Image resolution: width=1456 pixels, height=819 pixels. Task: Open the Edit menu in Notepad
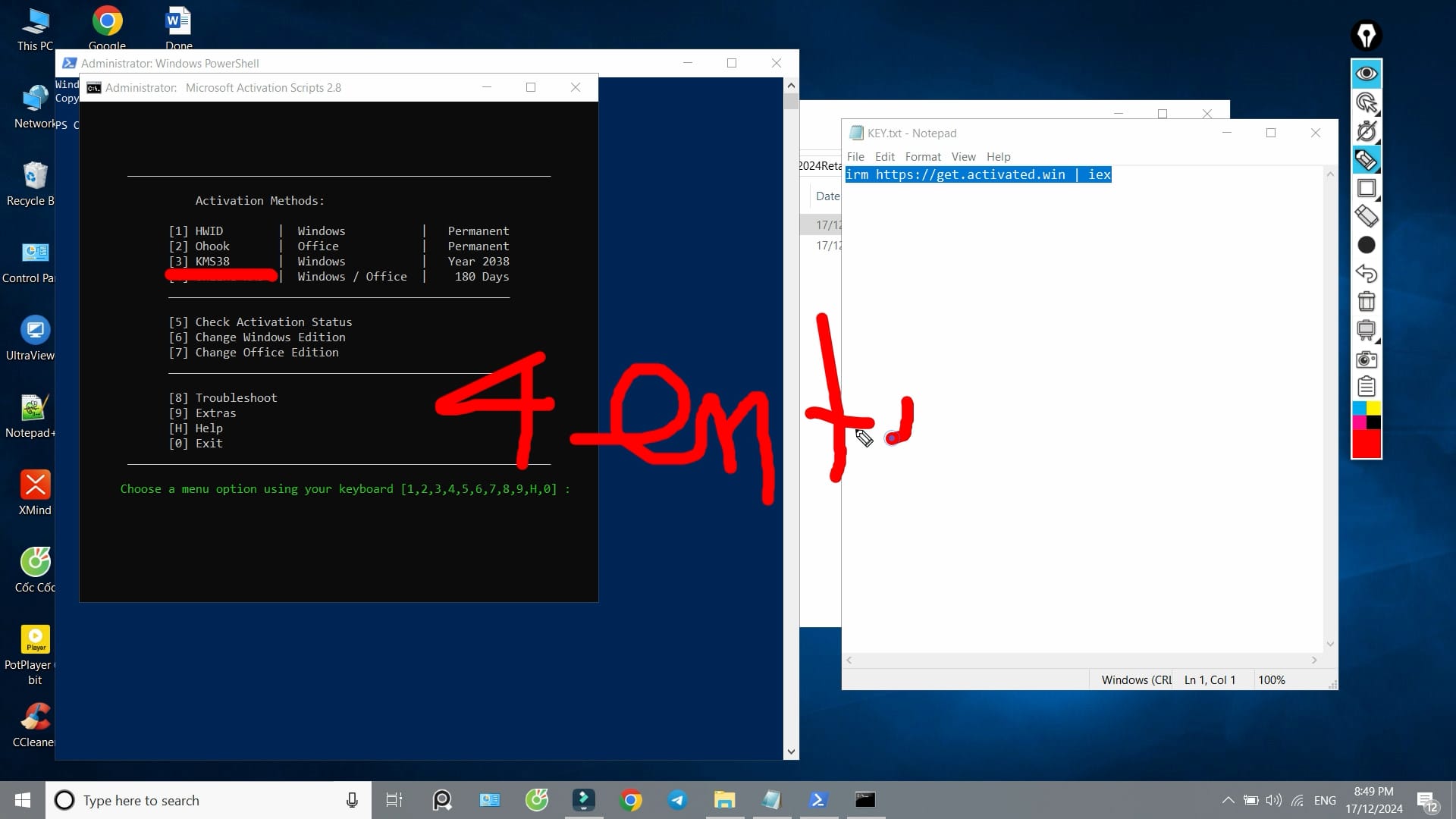(884, 156)
